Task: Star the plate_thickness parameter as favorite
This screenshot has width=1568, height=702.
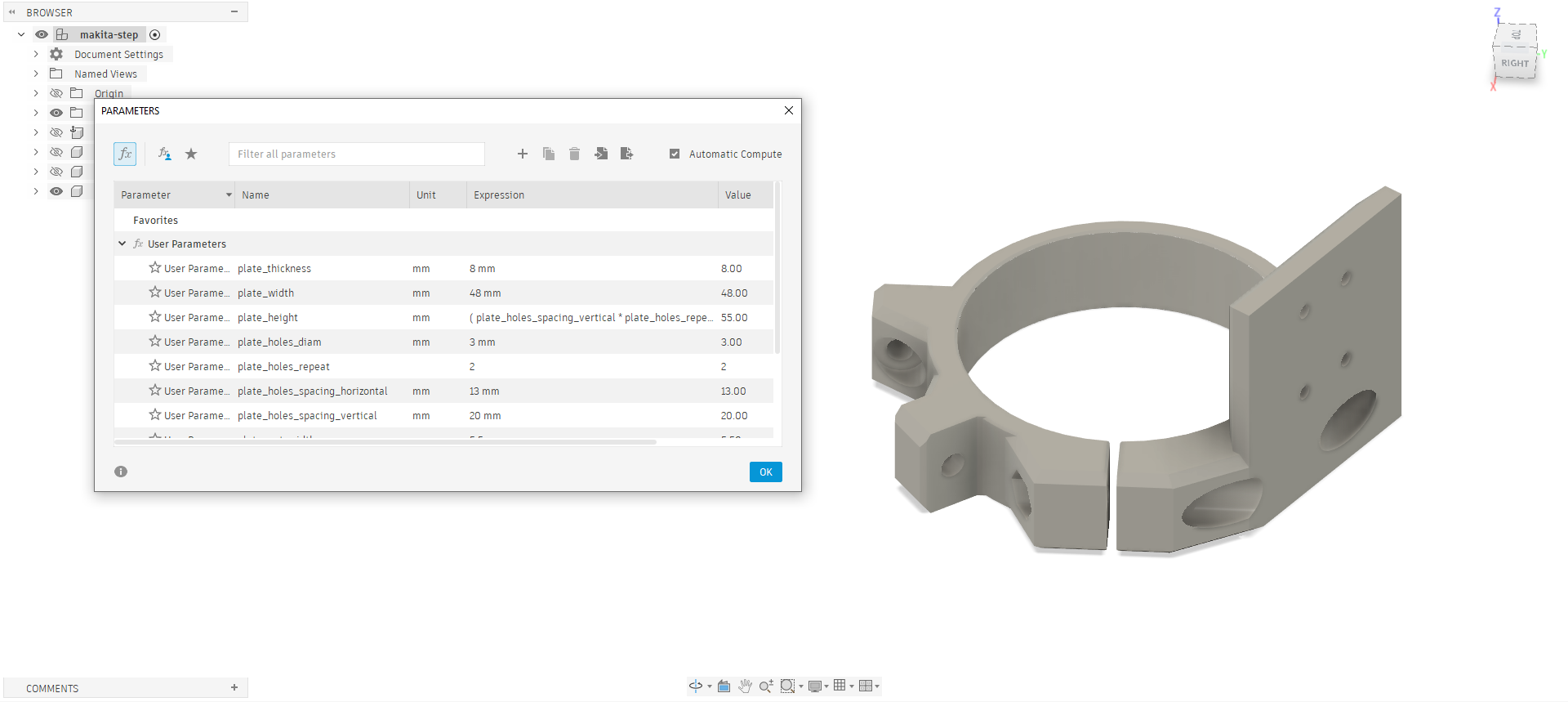Action: pos(154,268)
